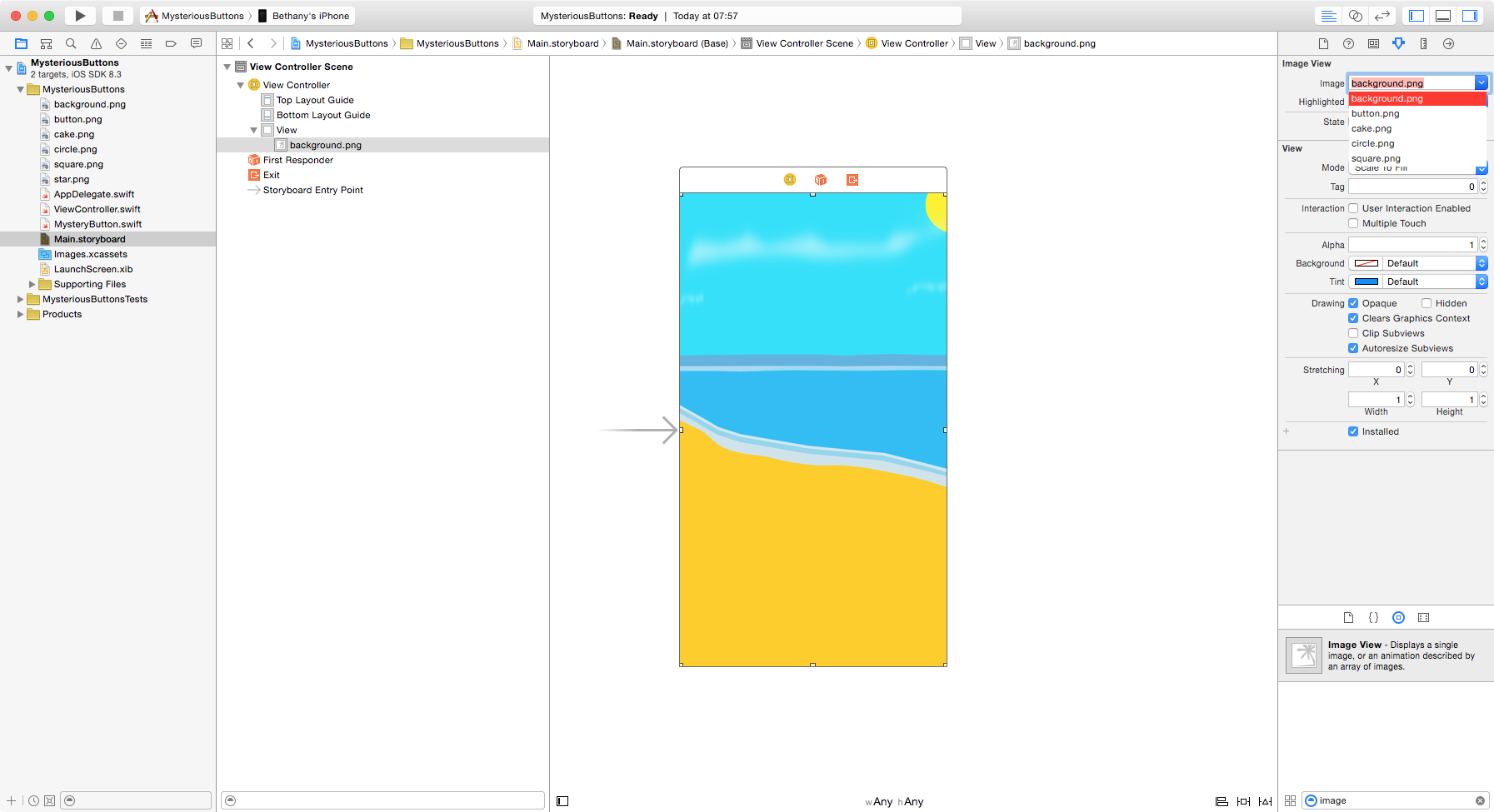Clear the library search field

[x=1480, y=800]
